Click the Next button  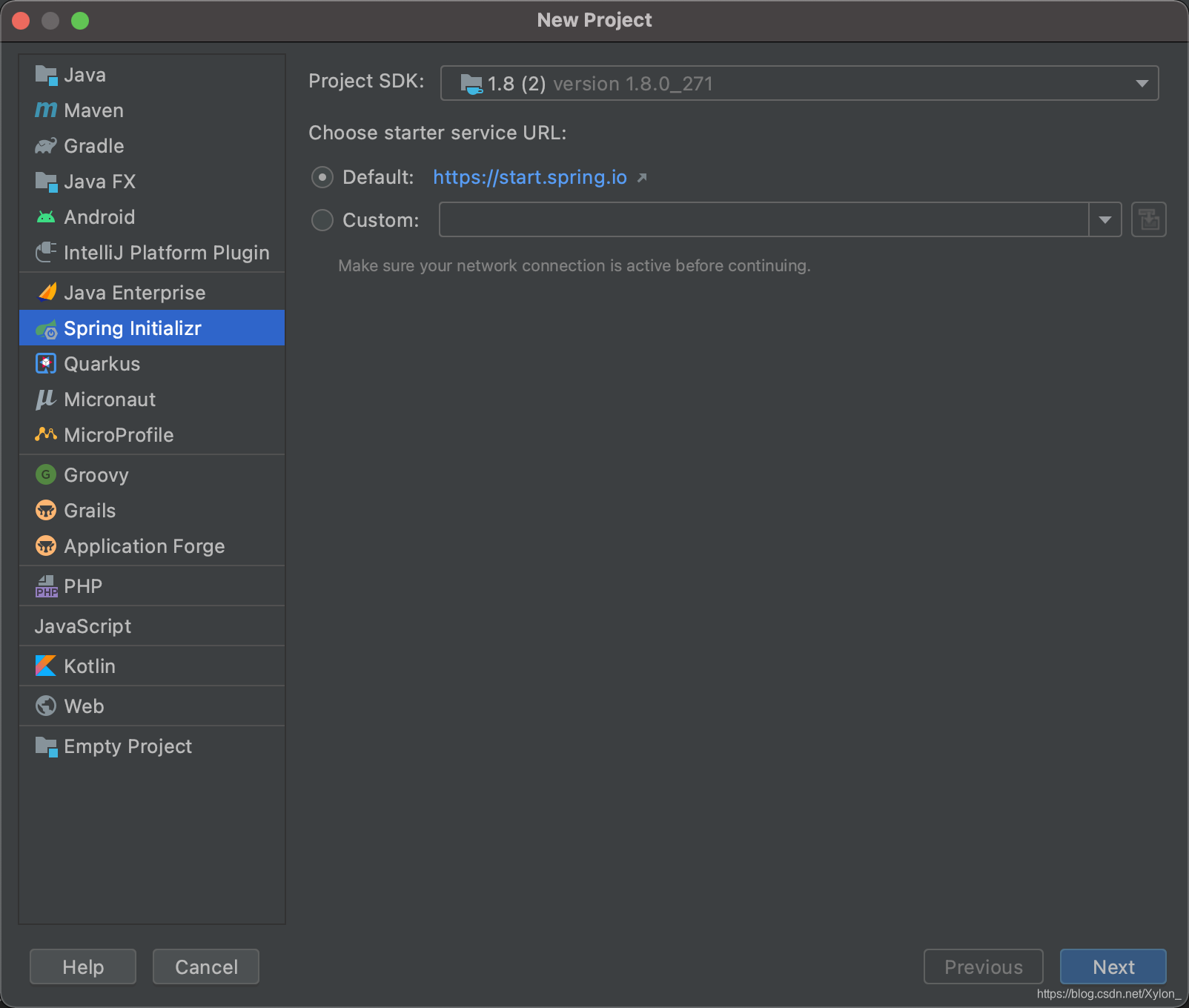1113,966
